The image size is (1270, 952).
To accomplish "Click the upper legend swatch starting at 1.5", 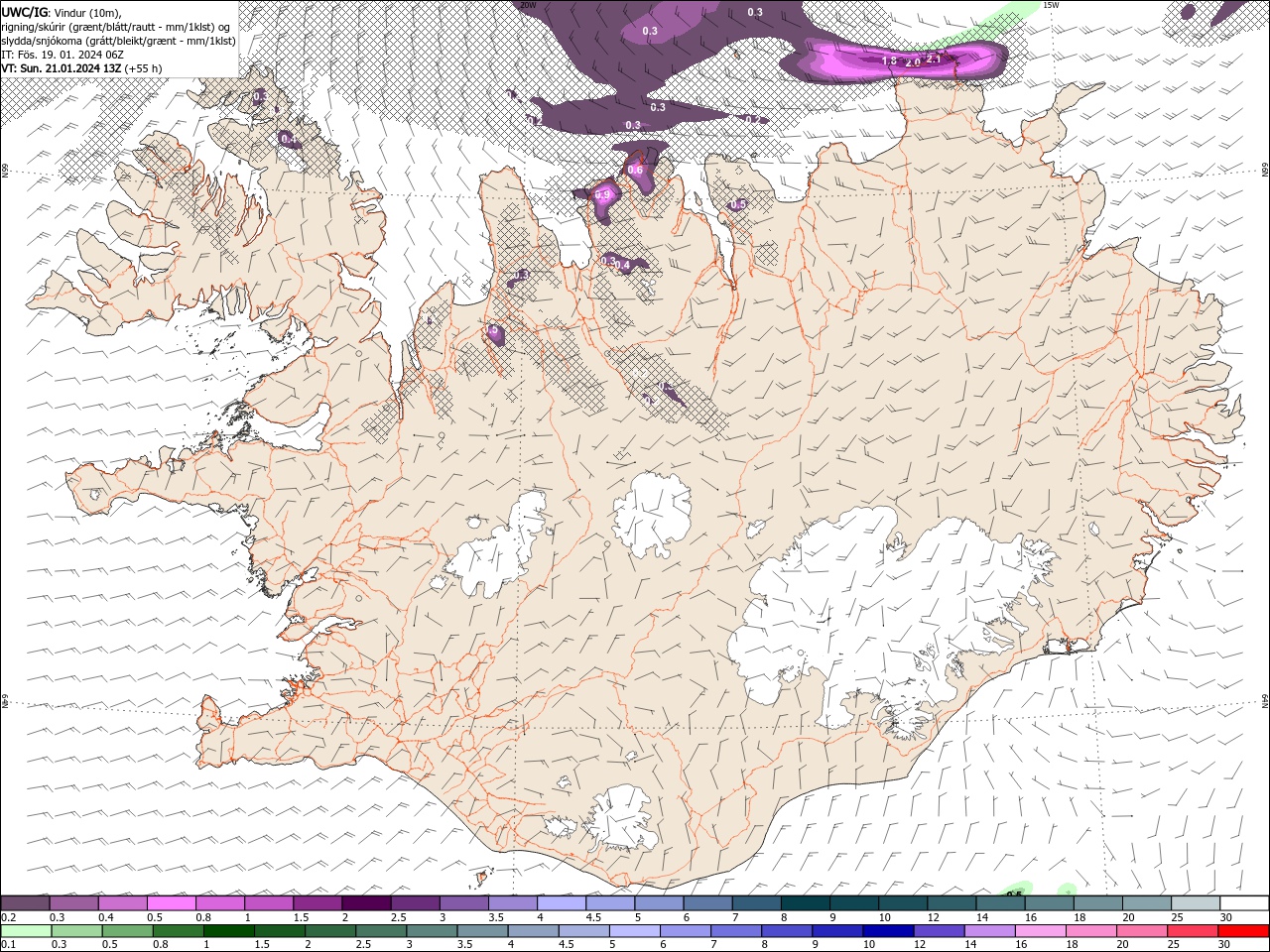I will 317,903.
